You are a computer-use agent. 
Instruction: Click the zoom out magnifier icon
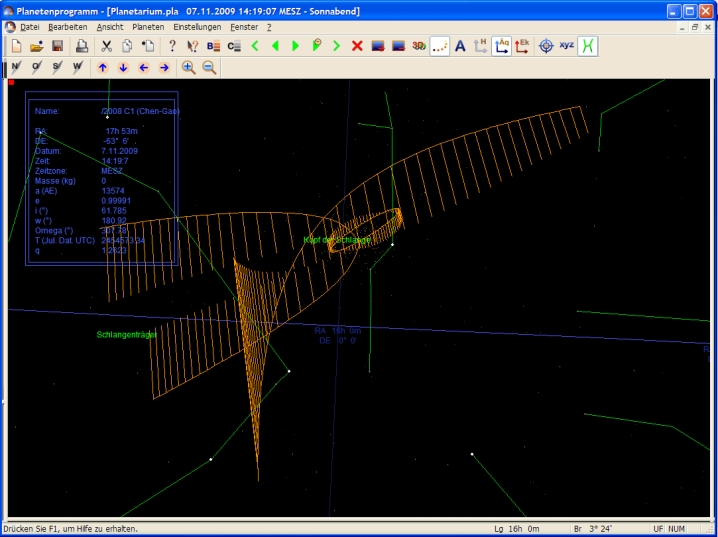[209, 67]
